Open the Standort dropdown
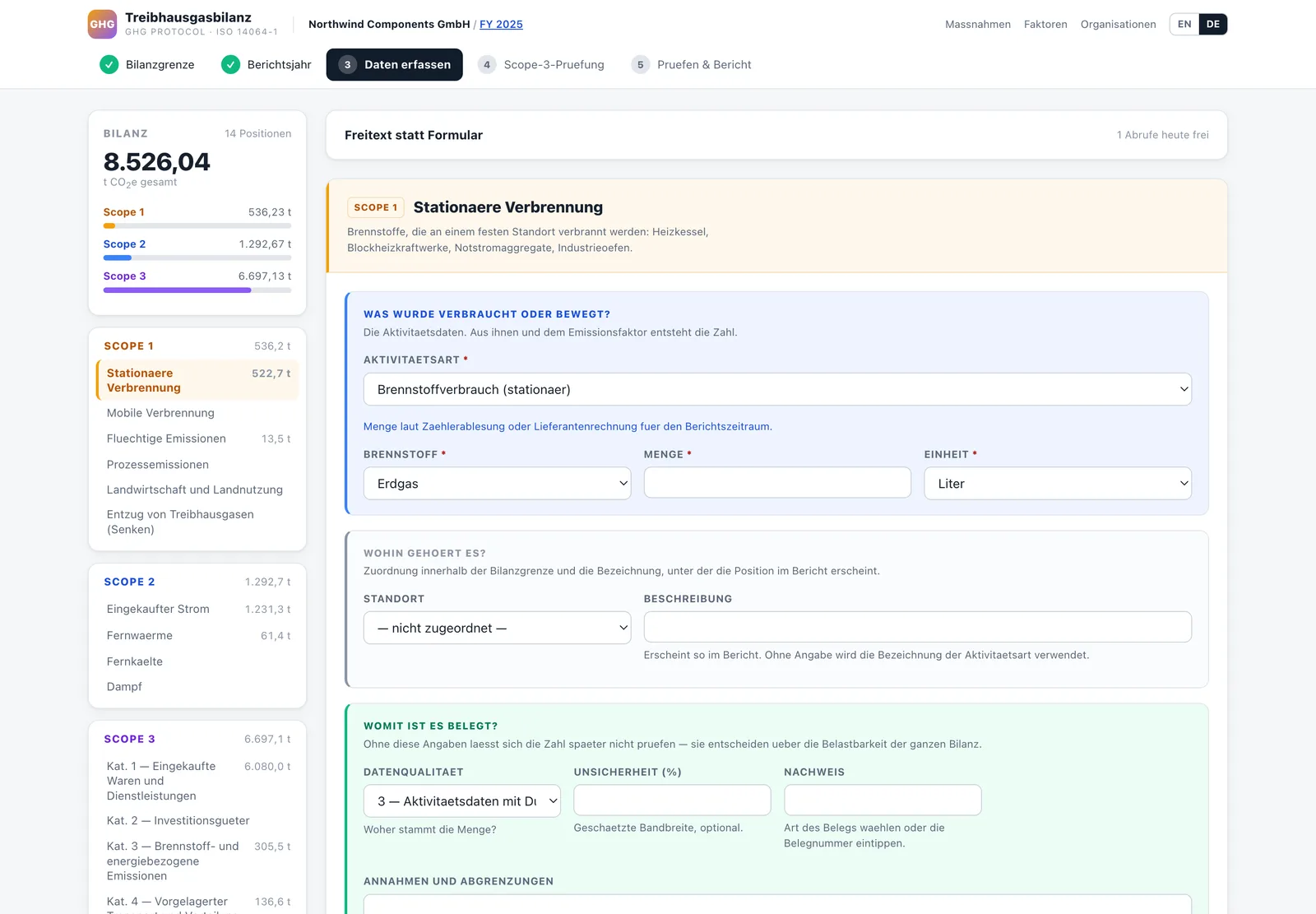The height and width of the screenshot is (914, 1316). coord(497,628)
